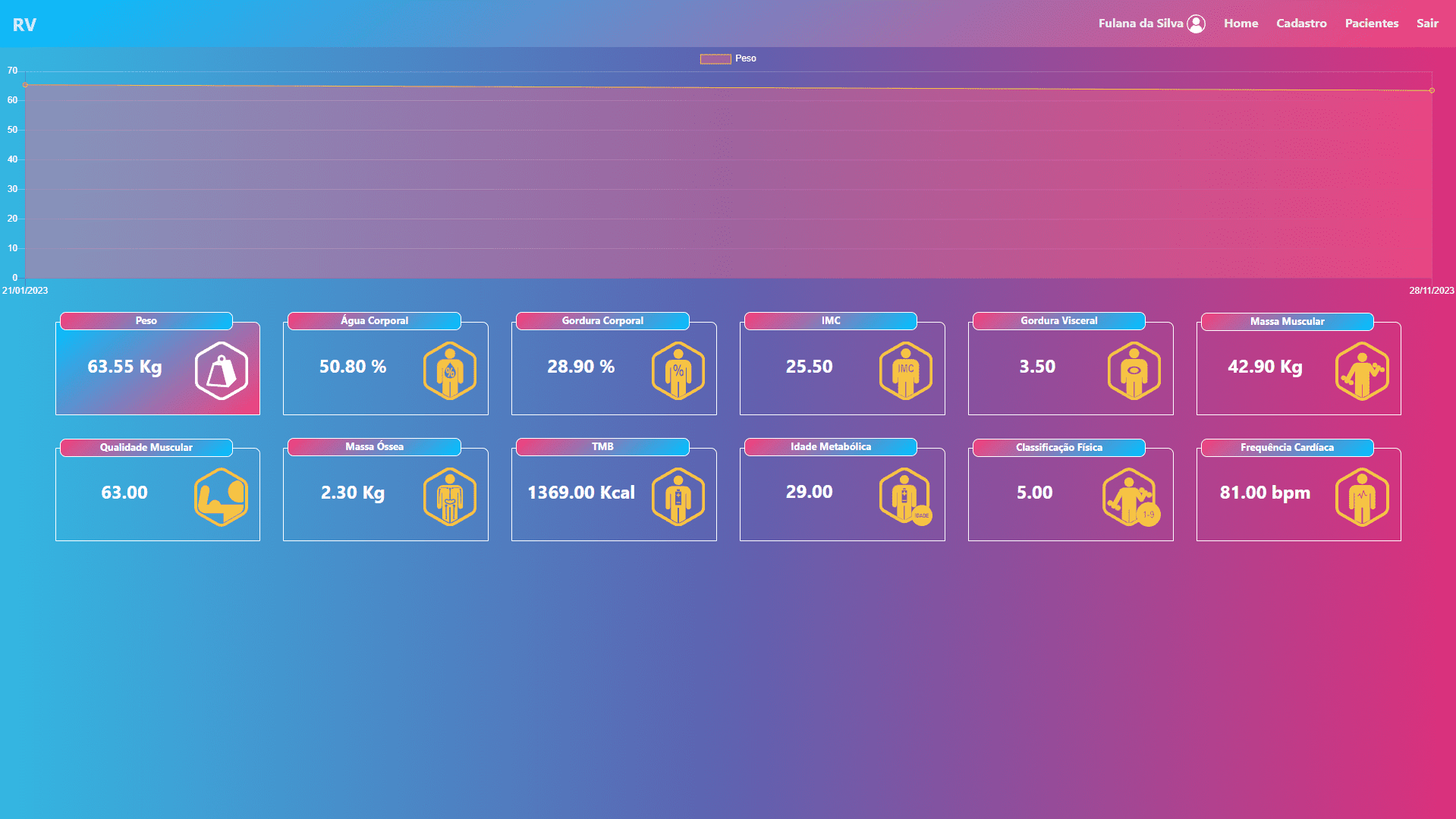Select the Classificação Física card header

click(1059, 448)
